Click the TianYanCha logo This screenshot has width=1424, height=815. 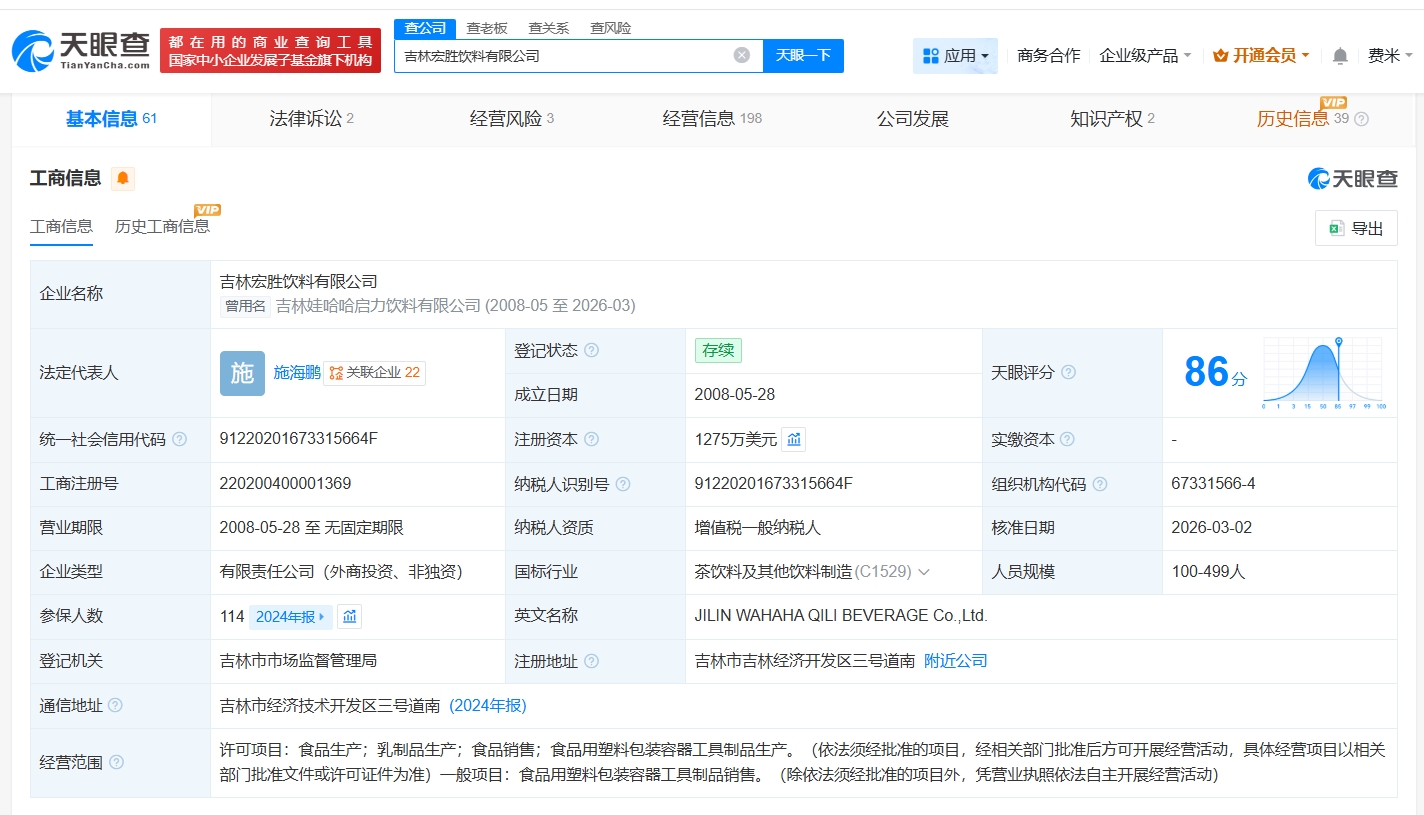pyautogui.click(x=81, y=50)
